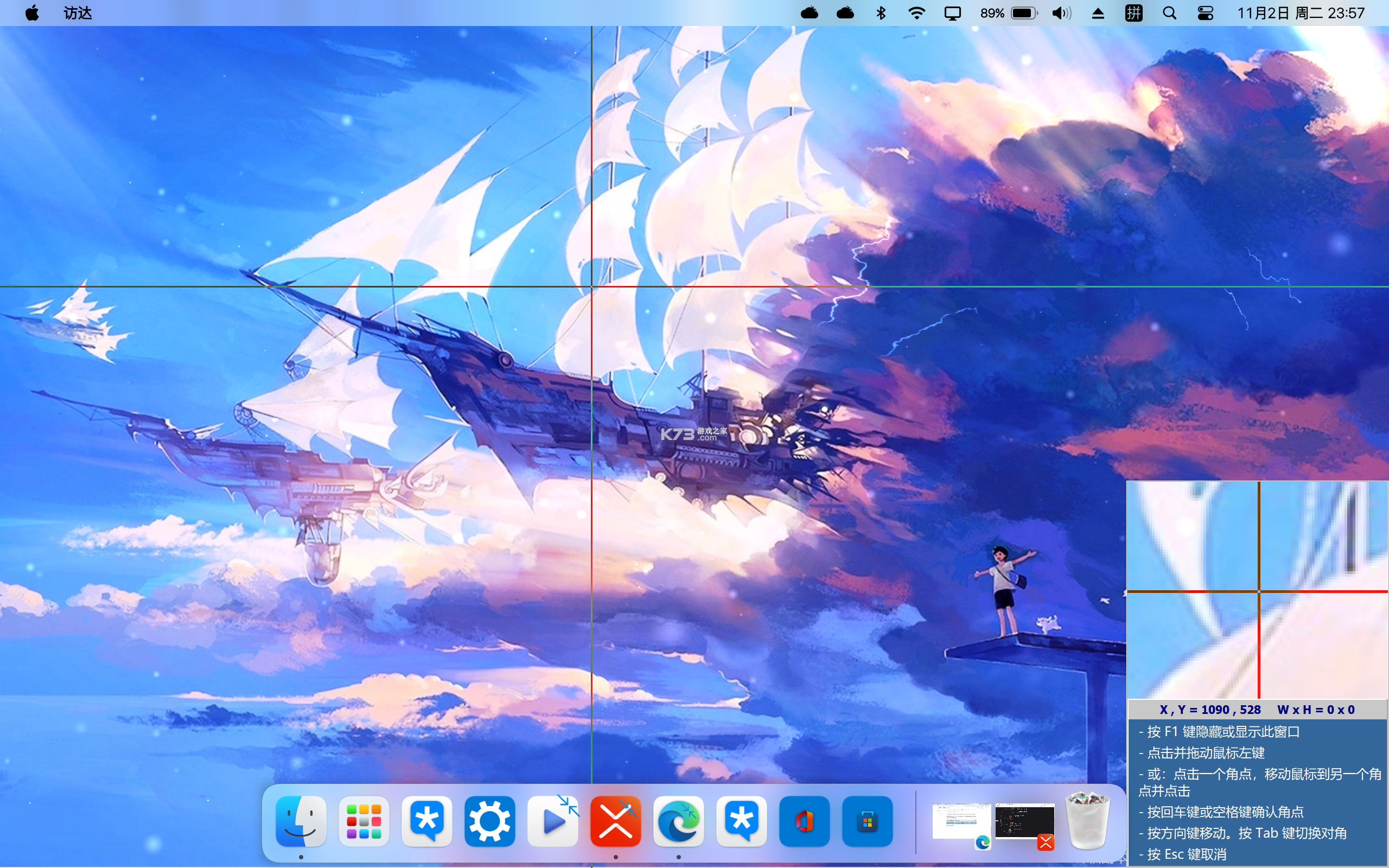Click the magnifier preview in capture panel
This screenshot has width=1389, height=868.
click(x=1258, y=590)
